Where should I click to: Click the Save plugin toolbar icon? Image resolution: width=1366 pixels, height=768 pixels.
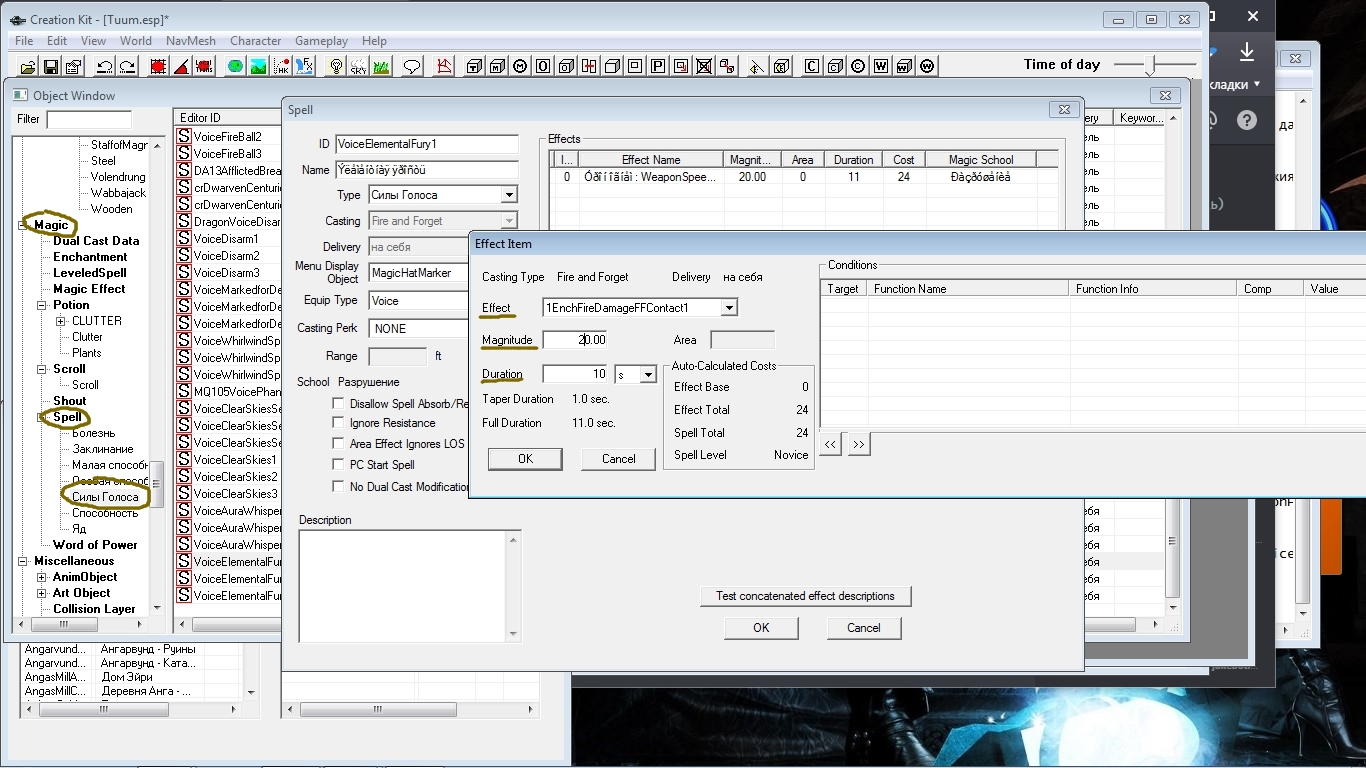(51, 67)
